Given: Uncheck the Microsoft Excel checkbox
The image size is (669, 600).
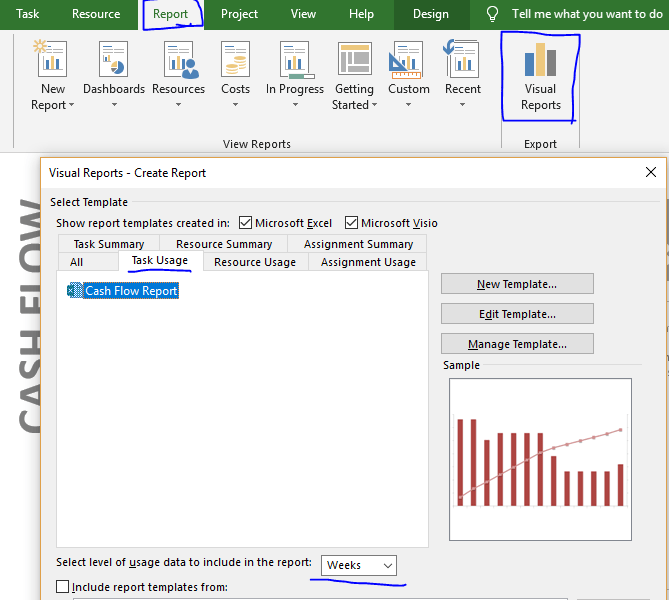Looking at the screenshot, I should 246,223.
